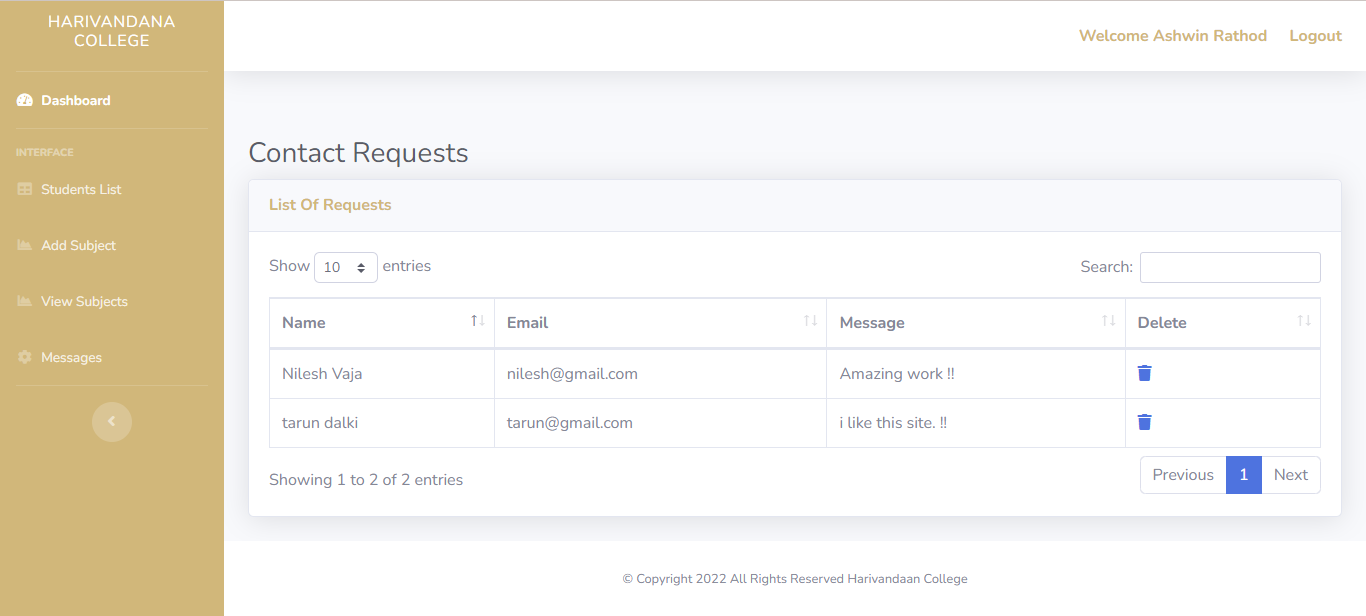Select page 1 in pagination

[1244, 475]
